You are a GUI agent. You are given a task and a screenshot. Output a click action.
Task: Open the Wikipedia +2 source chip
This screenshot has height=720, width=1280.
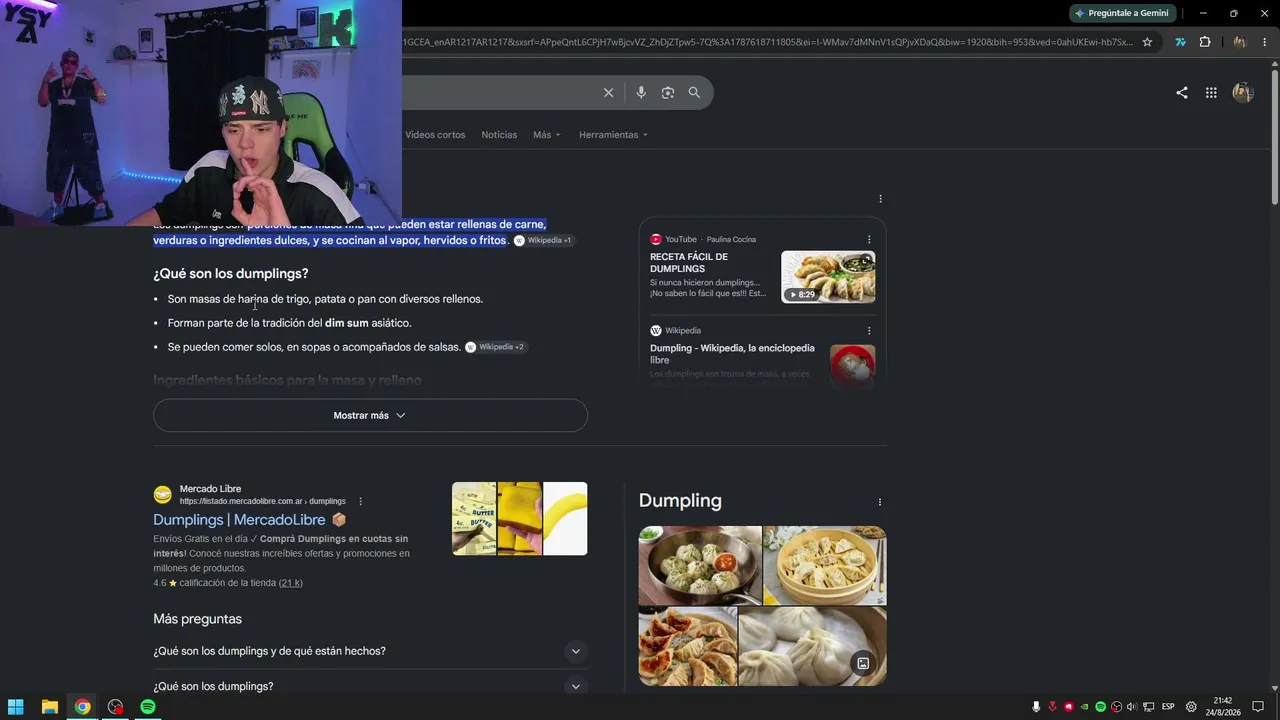(495, 347)
